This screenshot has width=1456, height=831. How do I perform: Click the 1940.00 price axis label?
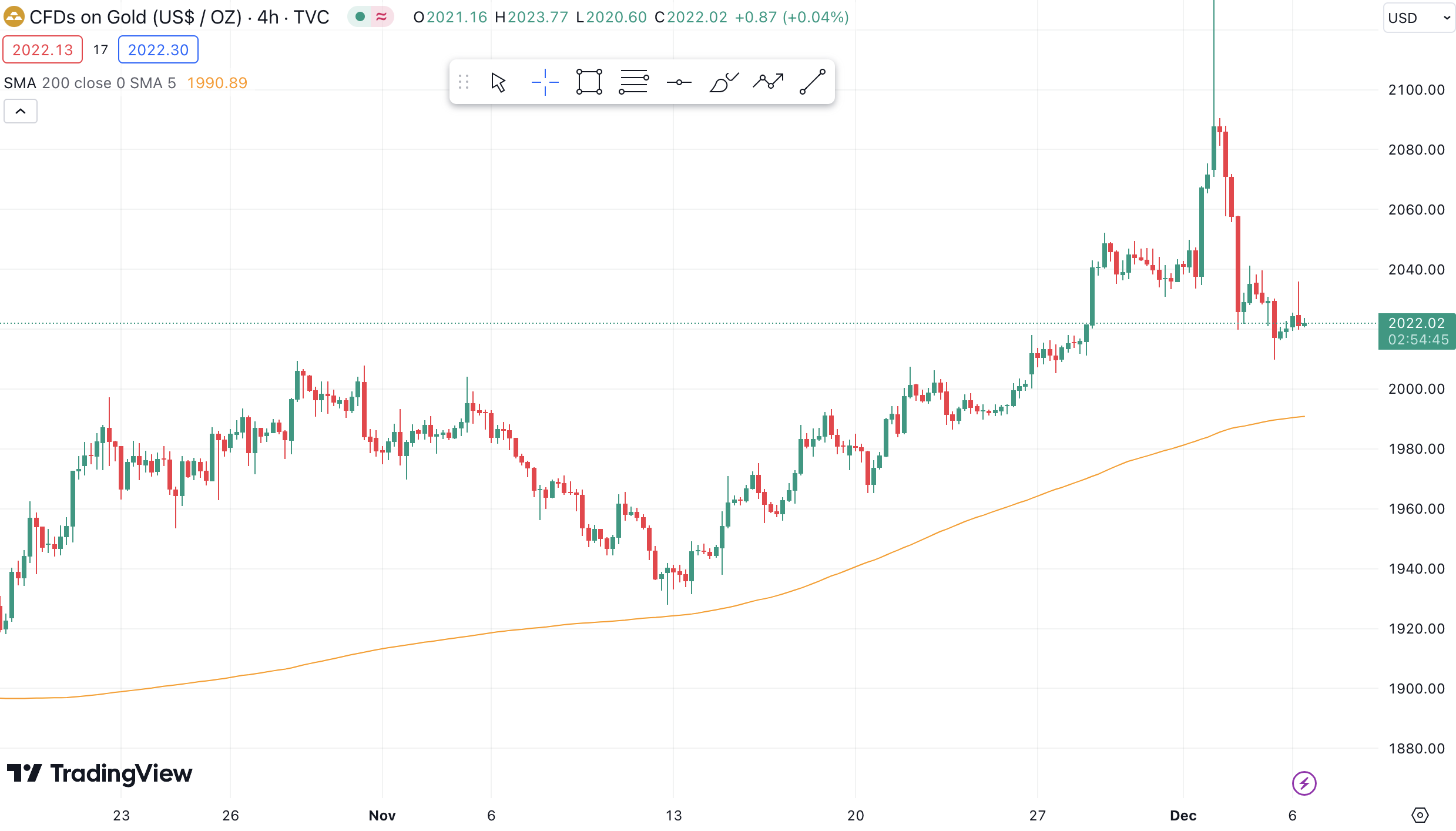[x=1416, y=569]
